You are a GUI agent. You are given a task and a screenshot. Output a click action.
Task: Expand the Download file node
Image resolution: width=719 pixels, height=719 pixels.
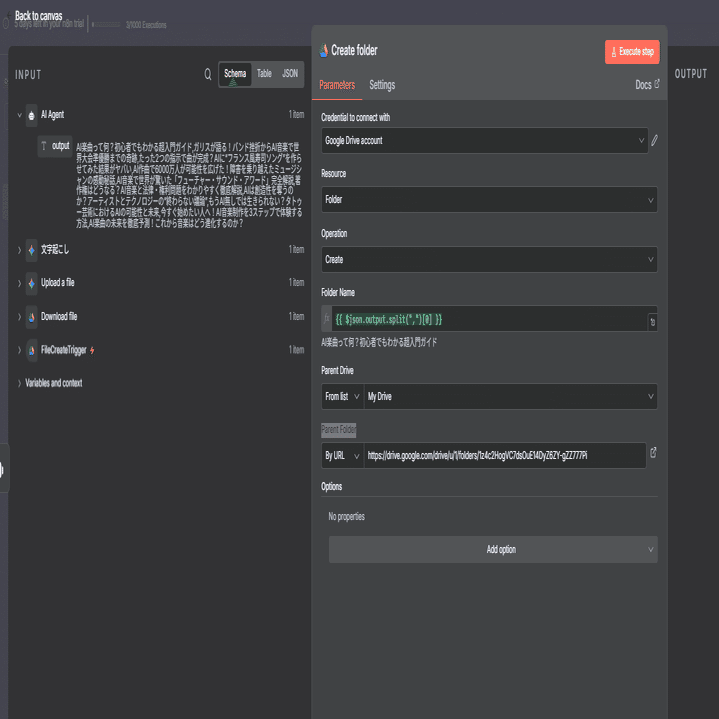(x=19, y=317)
